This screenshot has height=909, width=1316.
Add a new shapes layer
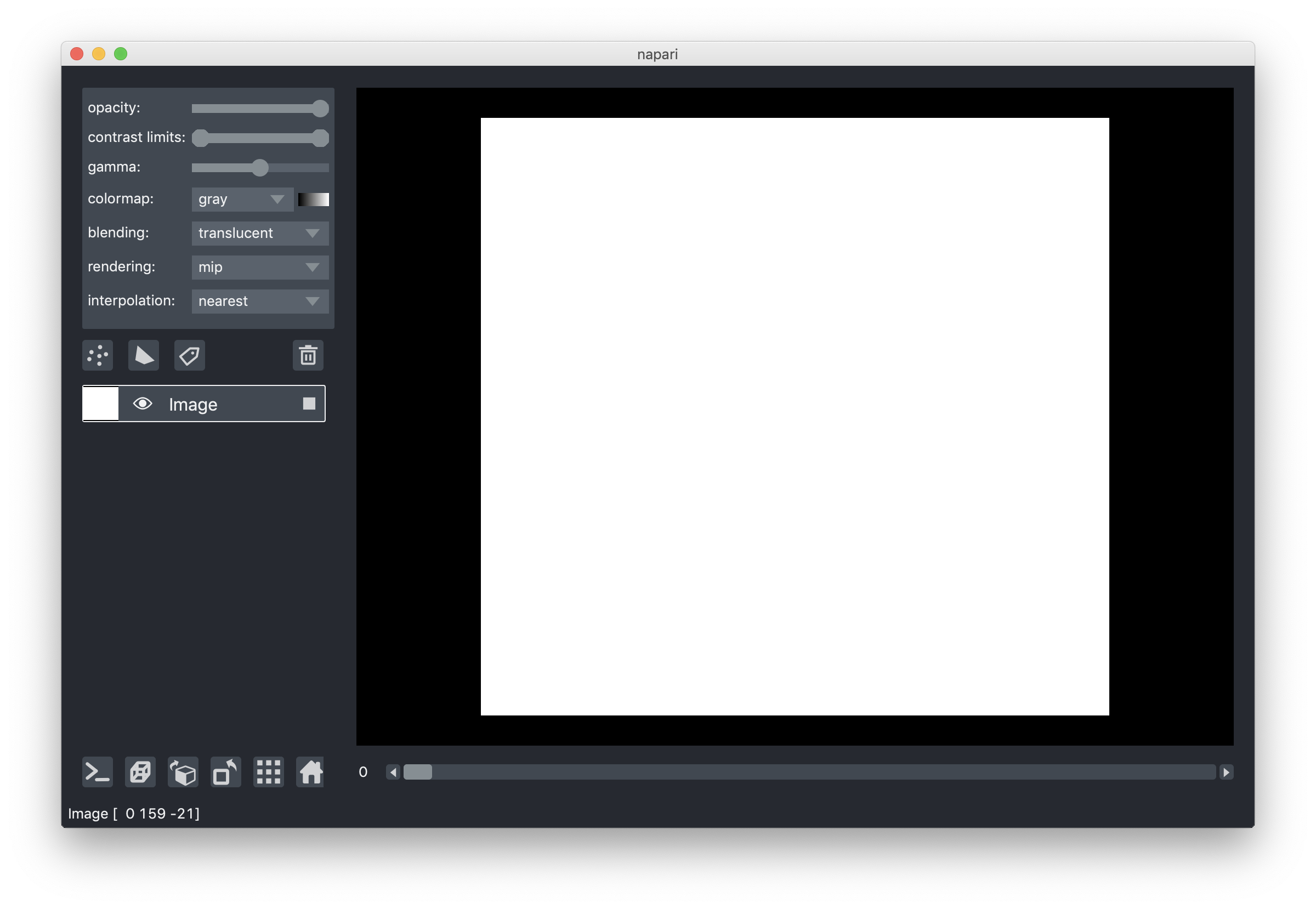coord(144,355)
